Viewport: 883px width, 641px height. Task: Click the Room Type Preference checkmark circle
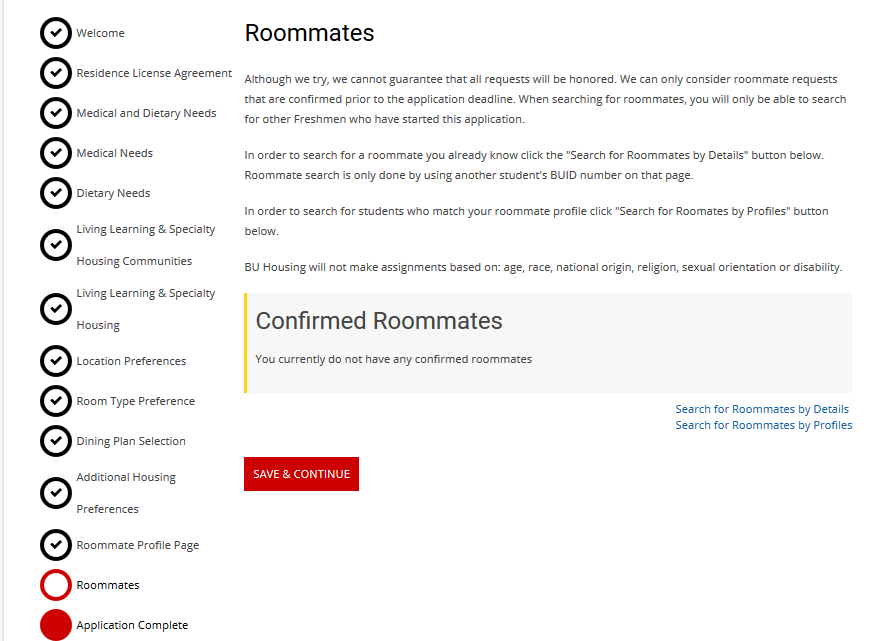56,401
